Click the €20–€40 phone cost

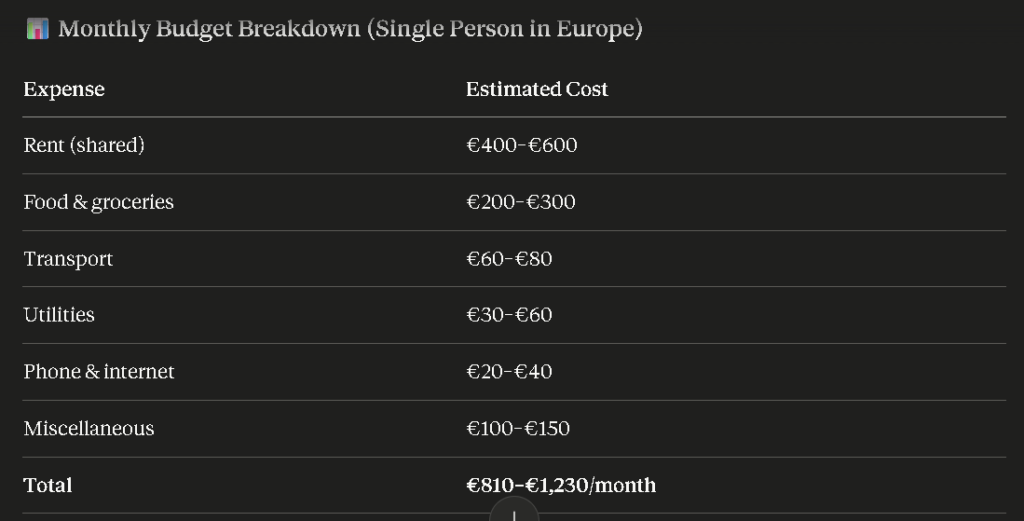(509, 372)
